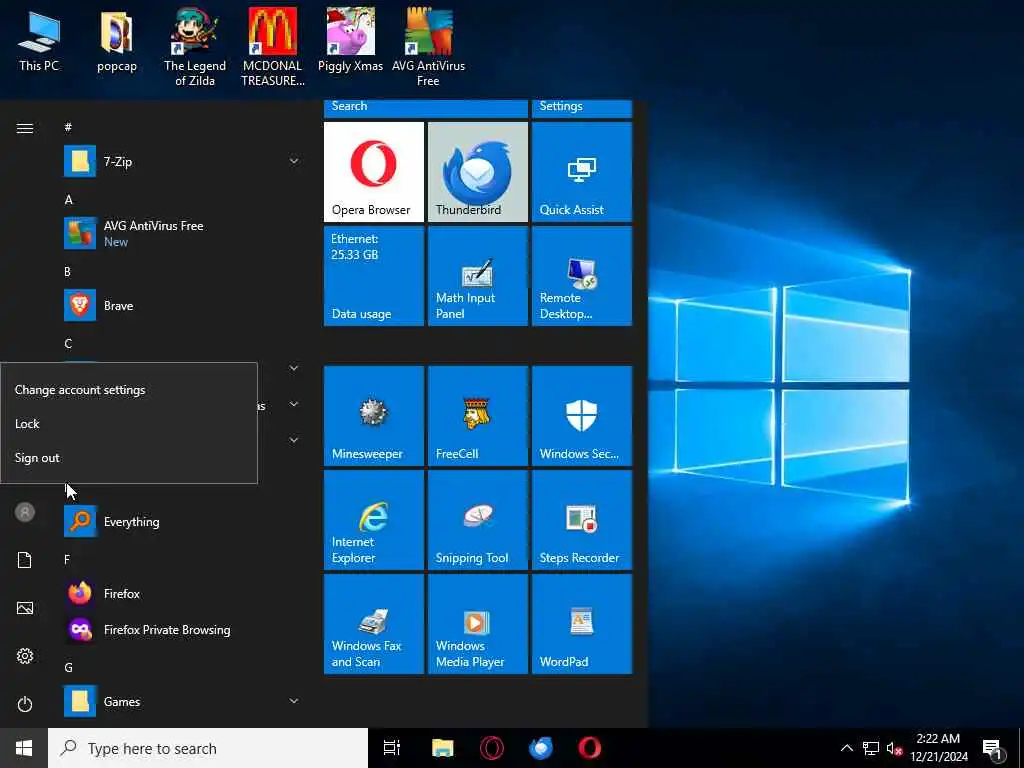Image resolution: width=1024 pixels, height=768 pixels.
Task: Select the MCDONAL TREASURE desktop shortcut
Action: (x=272, y=47)
